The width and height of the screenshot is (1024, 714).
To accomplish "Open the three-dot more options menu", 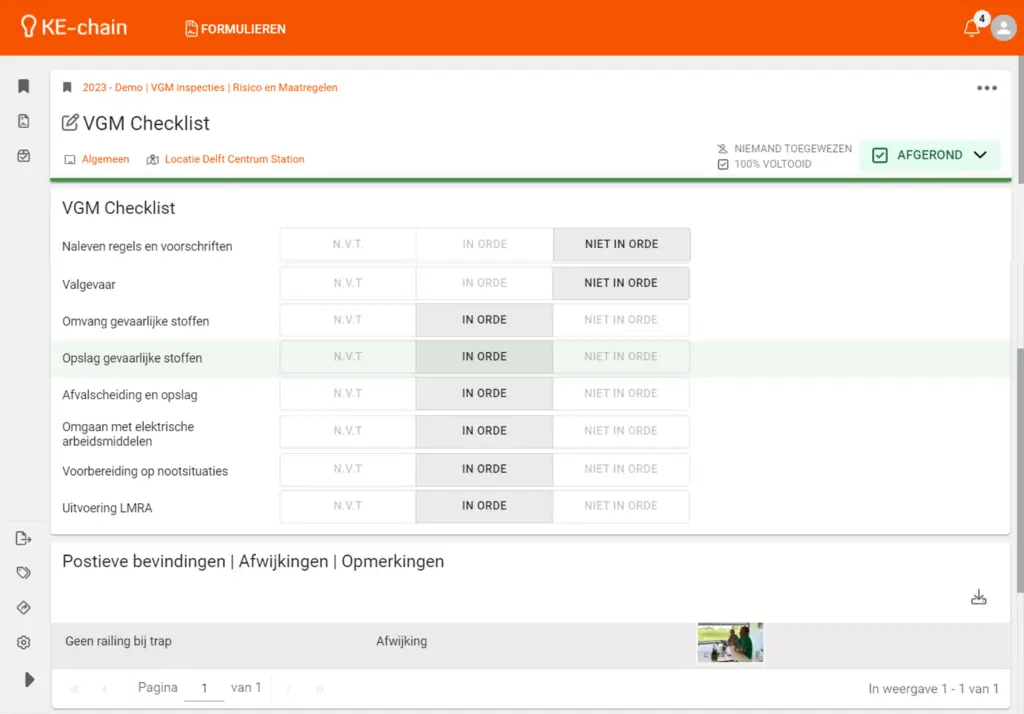I will pyautogui.click(x=986, y=88).
